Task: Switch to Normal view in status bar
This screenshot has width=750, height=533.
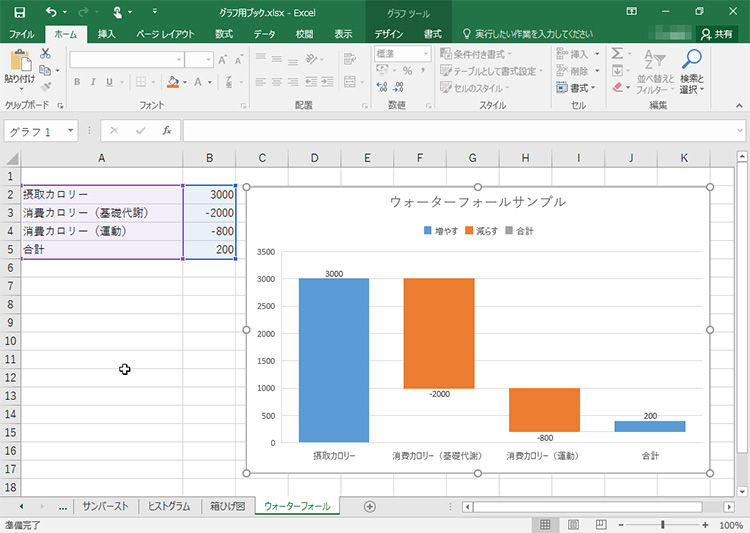Action: coord(545,525)
